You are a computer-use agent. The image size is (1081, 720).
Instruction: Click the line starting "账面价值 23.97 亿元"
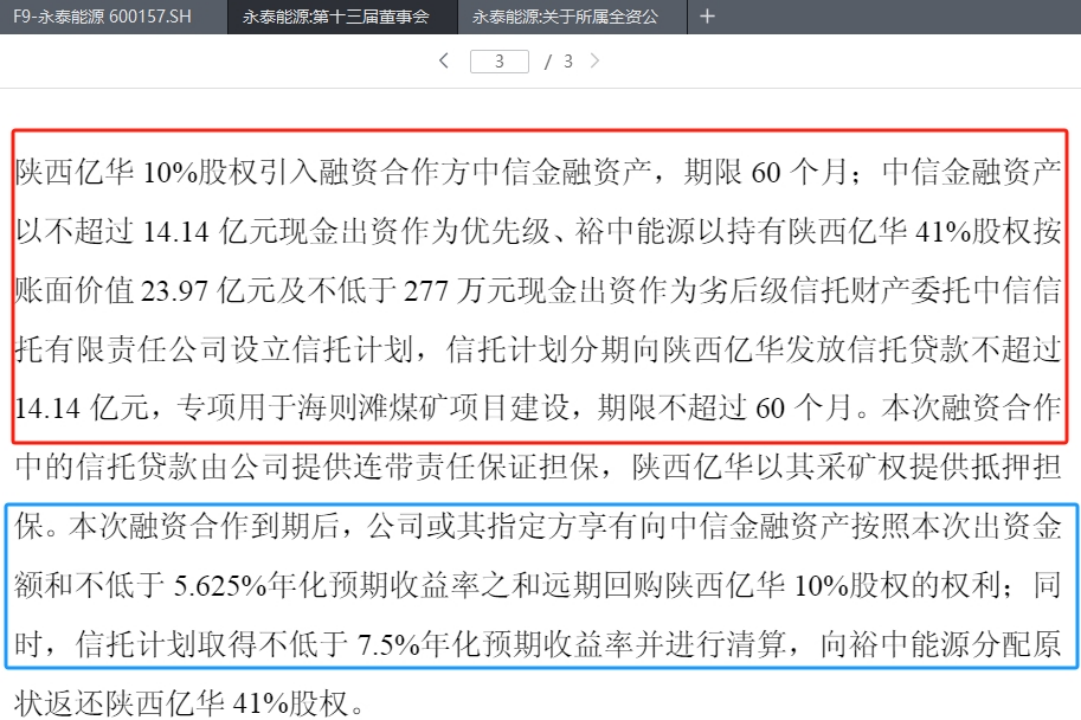pyautogui.click(x=538, y=290)
